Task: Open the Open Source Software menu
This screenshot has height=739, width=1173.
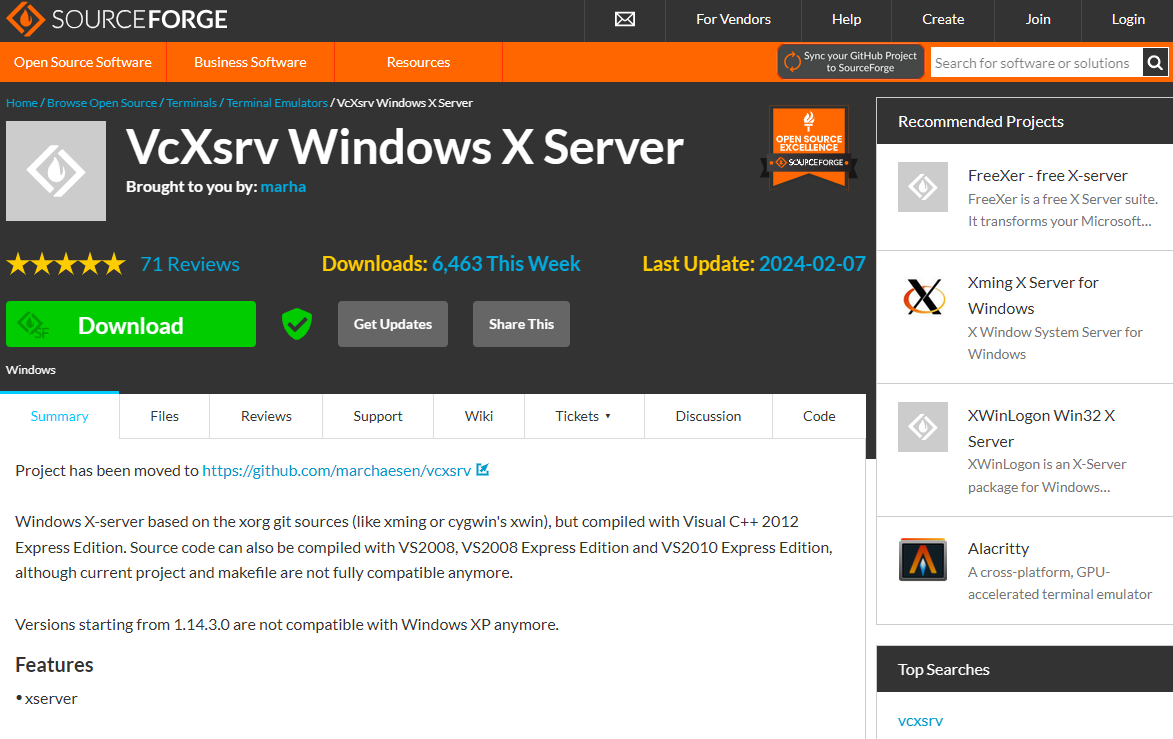Action: pos(83,62)
